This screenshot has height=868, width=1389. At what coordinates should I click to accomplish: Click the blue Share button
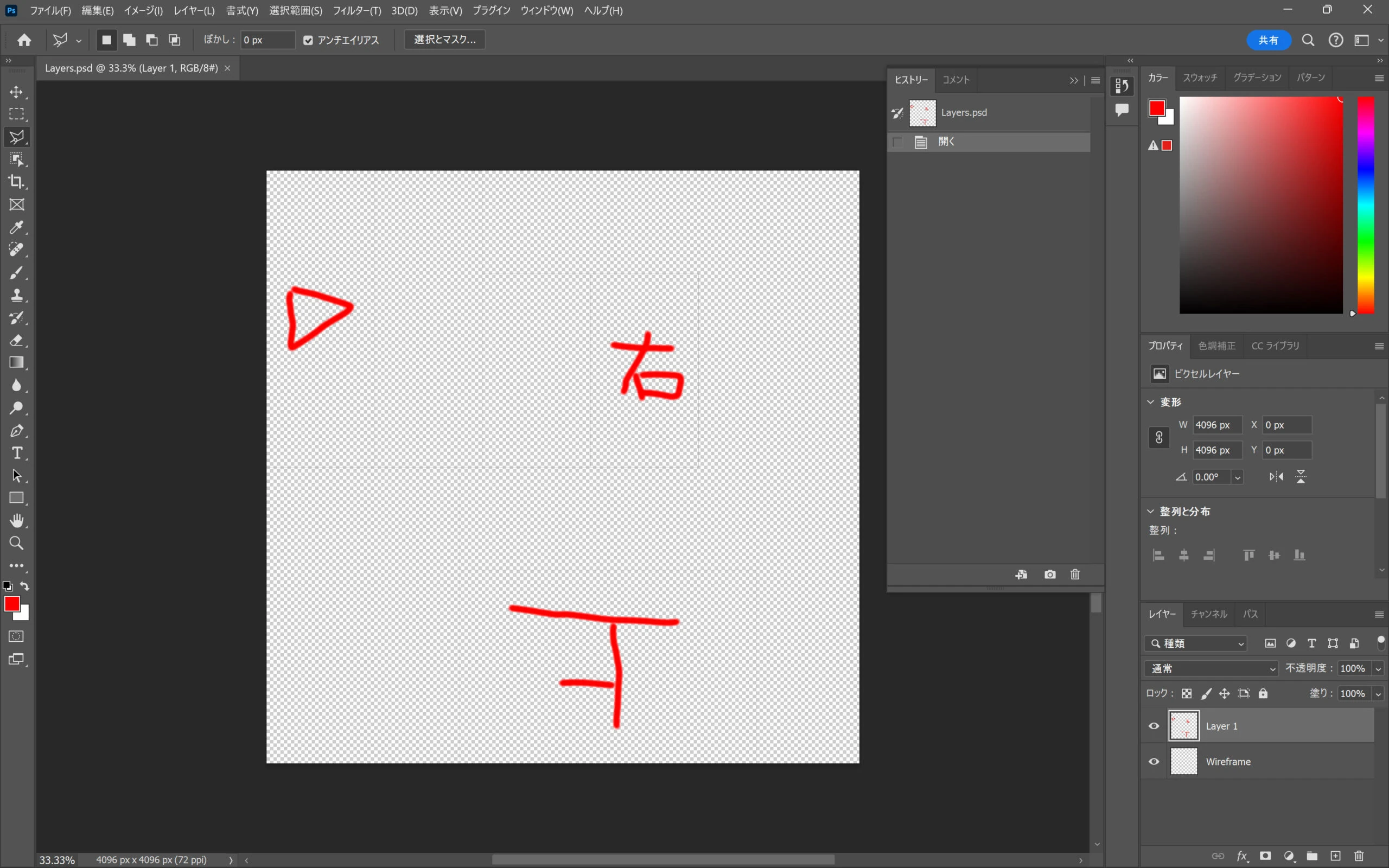coord(1268,40)
